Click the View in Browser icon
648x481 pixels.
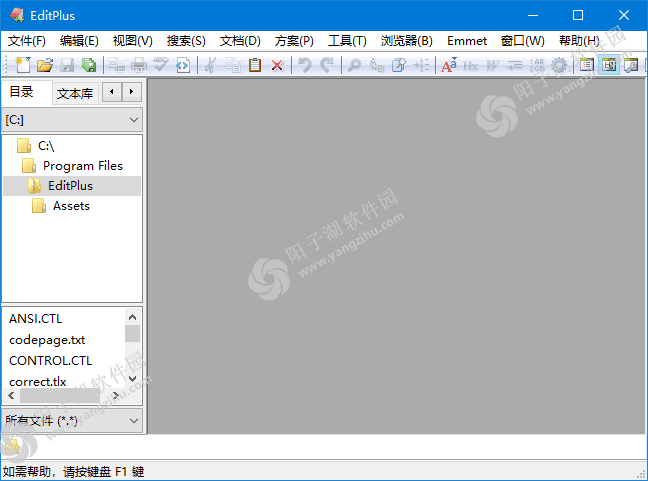(x=183, y=65)
